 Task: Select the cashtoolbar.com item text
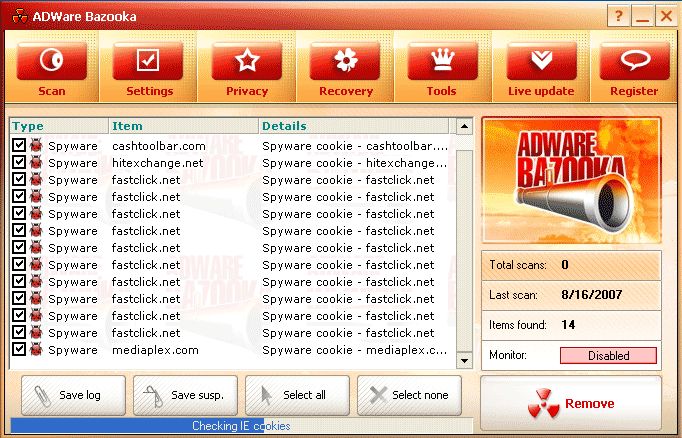(159, 146)
